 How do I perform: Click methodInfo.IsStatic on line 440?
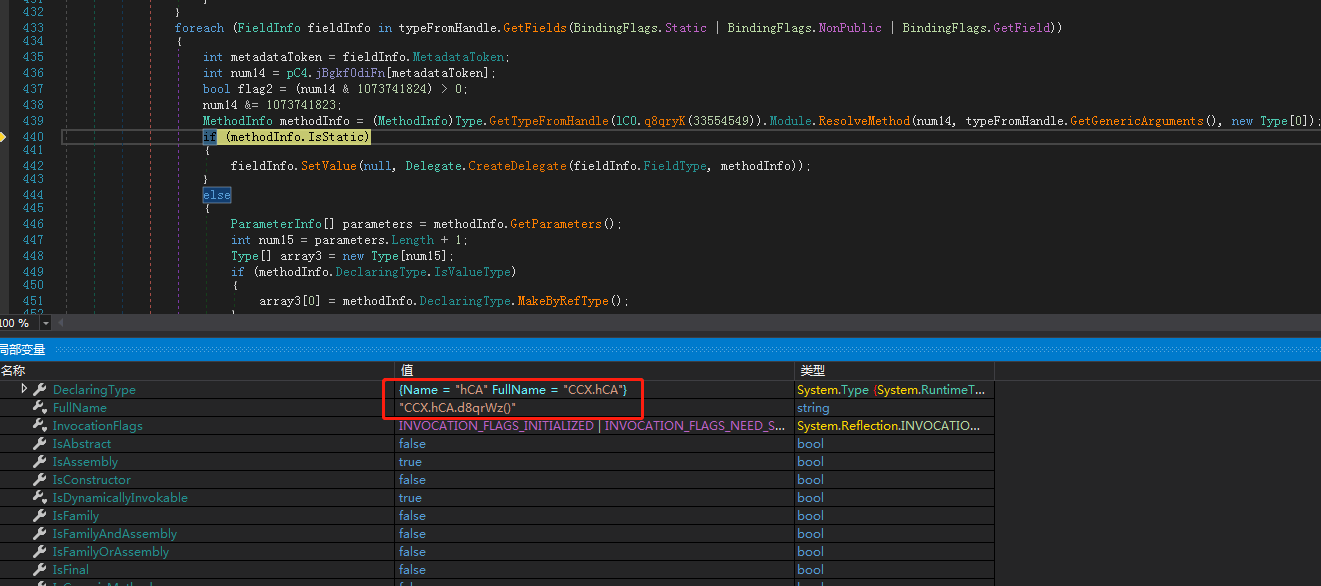point(297,136)
